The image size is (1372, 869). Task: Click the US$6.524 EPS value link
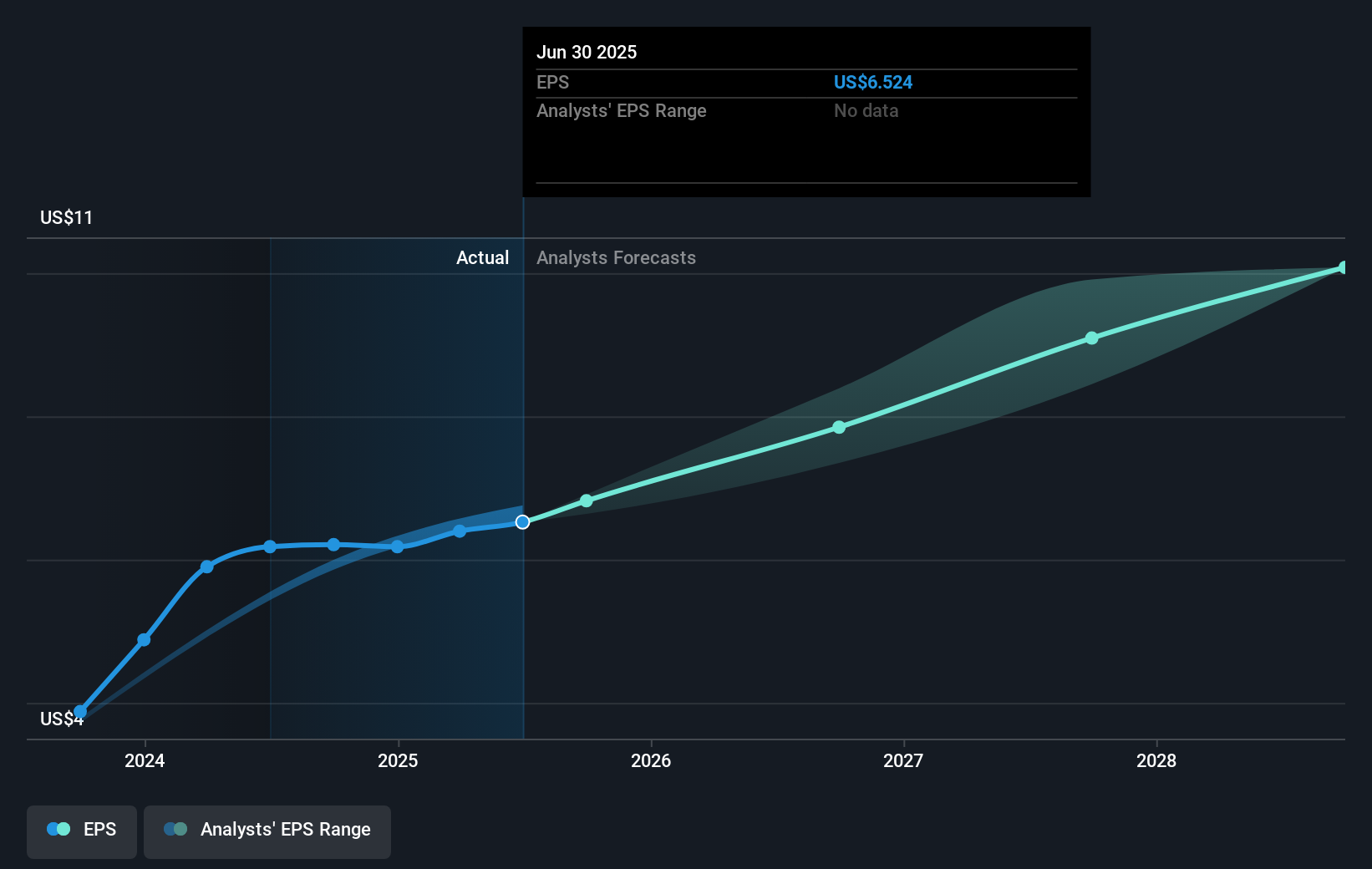pos(872,82)
